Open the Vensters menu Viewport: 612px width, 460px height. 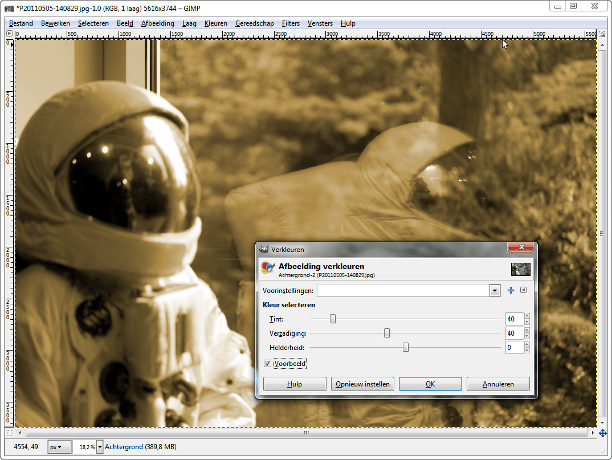tap(320, 23)
